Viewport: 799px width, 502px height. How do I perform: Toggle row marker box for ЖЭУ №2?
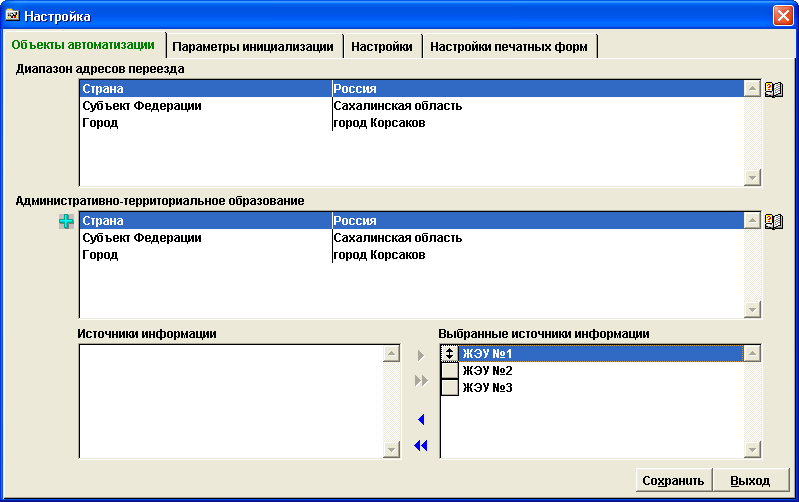450,370
